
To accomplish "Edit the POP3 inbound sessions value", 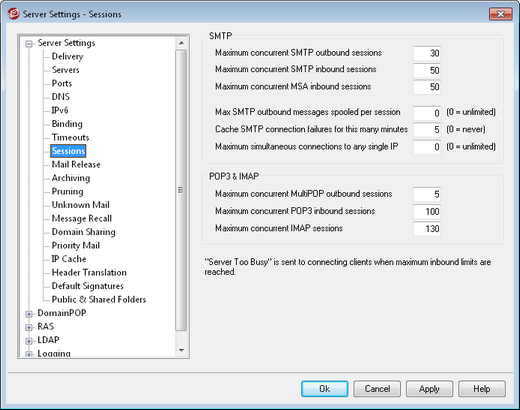I will [427, 211].
